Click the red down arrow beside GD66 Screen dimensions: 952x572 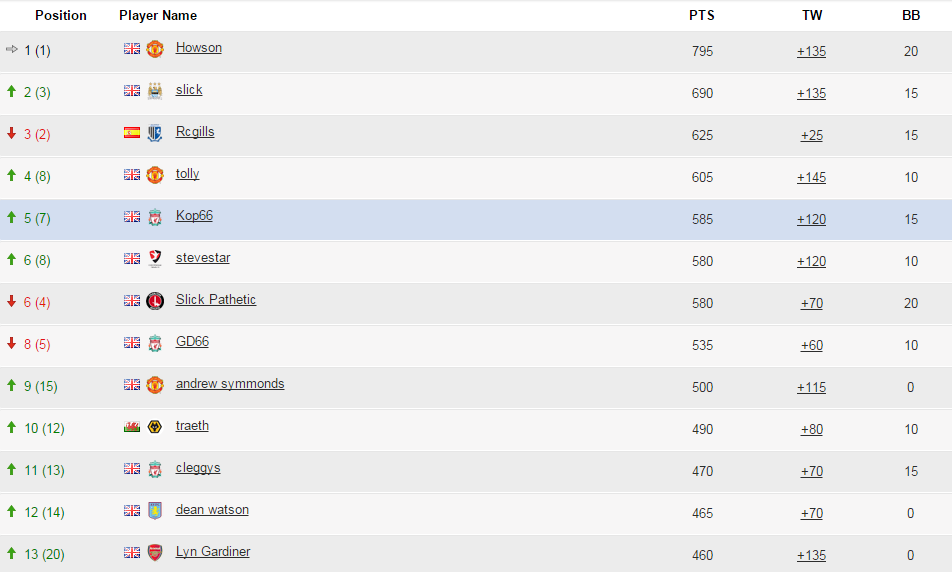[x=11, y=344]
